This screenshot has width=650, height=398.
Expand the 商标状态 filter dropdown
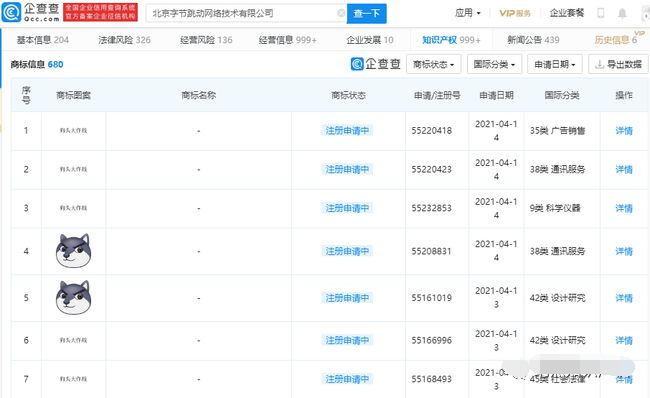(x=434, y=64)
